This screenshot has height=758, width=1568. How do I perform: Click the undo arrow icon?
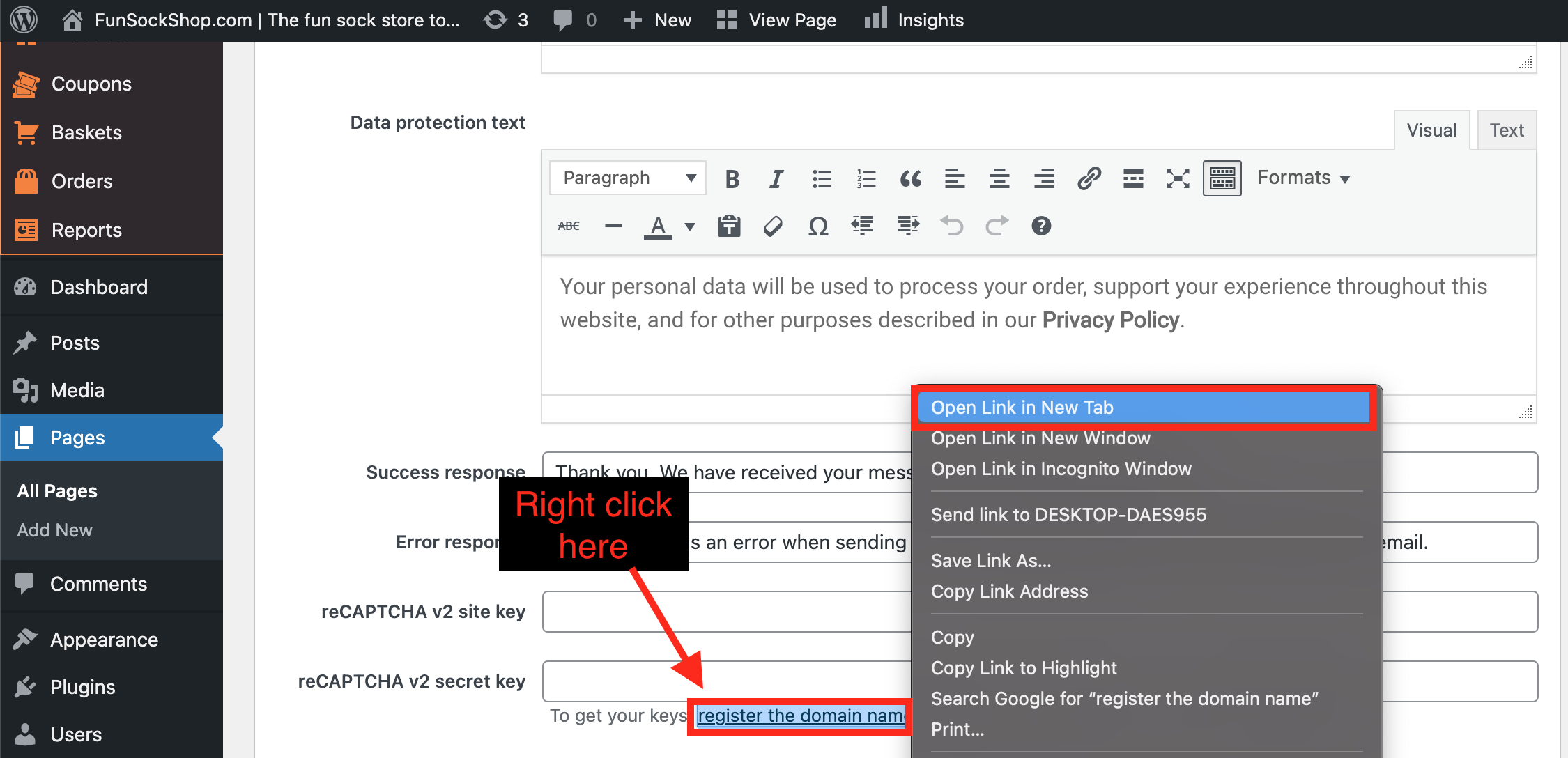pyautogui.click(x=952, y=226)
